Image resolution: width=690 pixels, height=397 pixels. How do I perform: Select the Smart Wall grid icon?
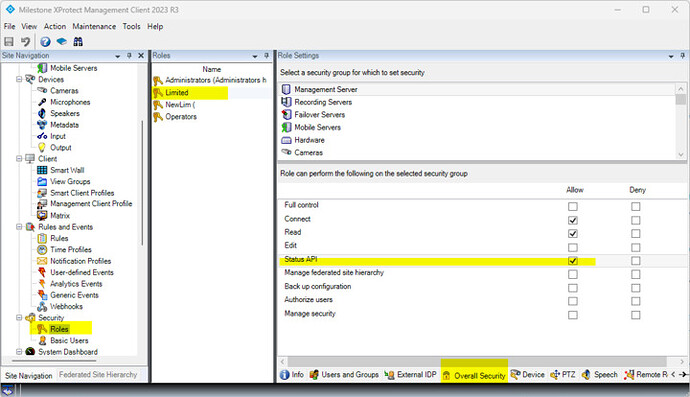pos(42,170)
